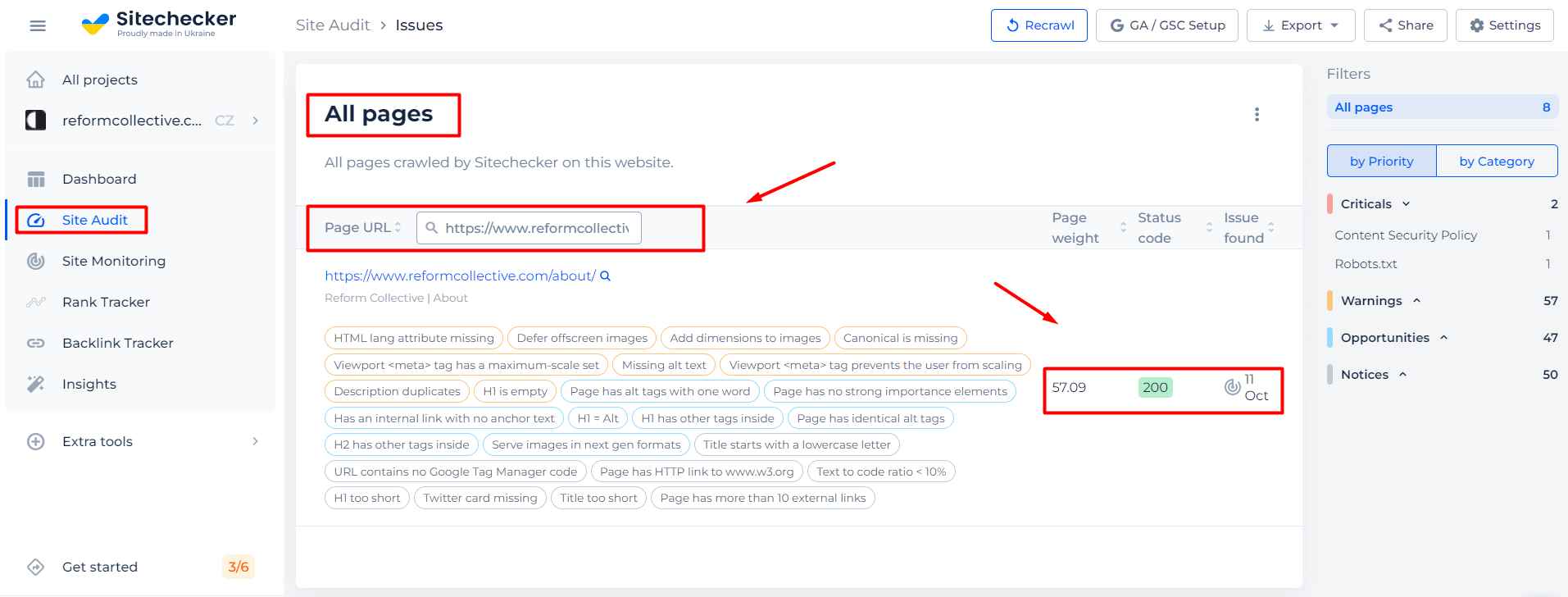Image resolution: width=1568 pixels, height=597 pixels.
Task: Open Site Audit in the sidebar
Action: coord(95,220)
